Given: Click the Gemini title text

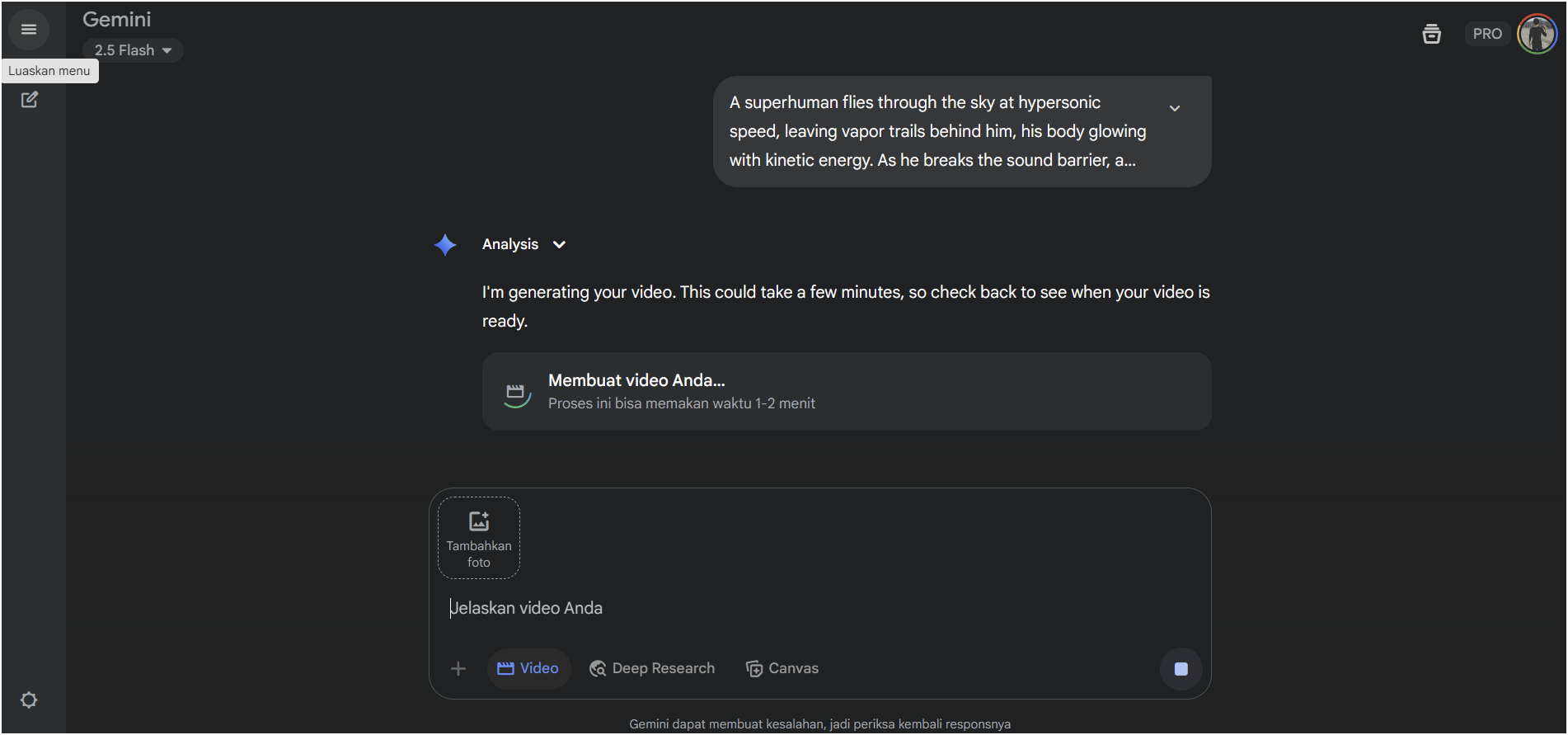Looking at the screenshot, I should pos(117,19).
